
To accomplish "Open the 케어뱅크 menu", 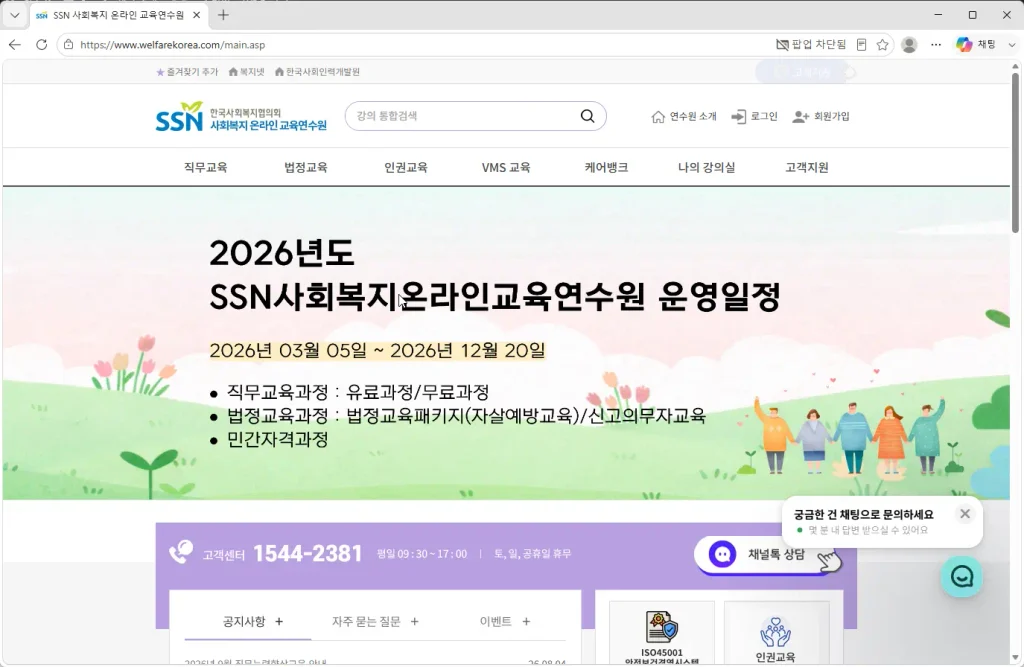I will point(606,167).
